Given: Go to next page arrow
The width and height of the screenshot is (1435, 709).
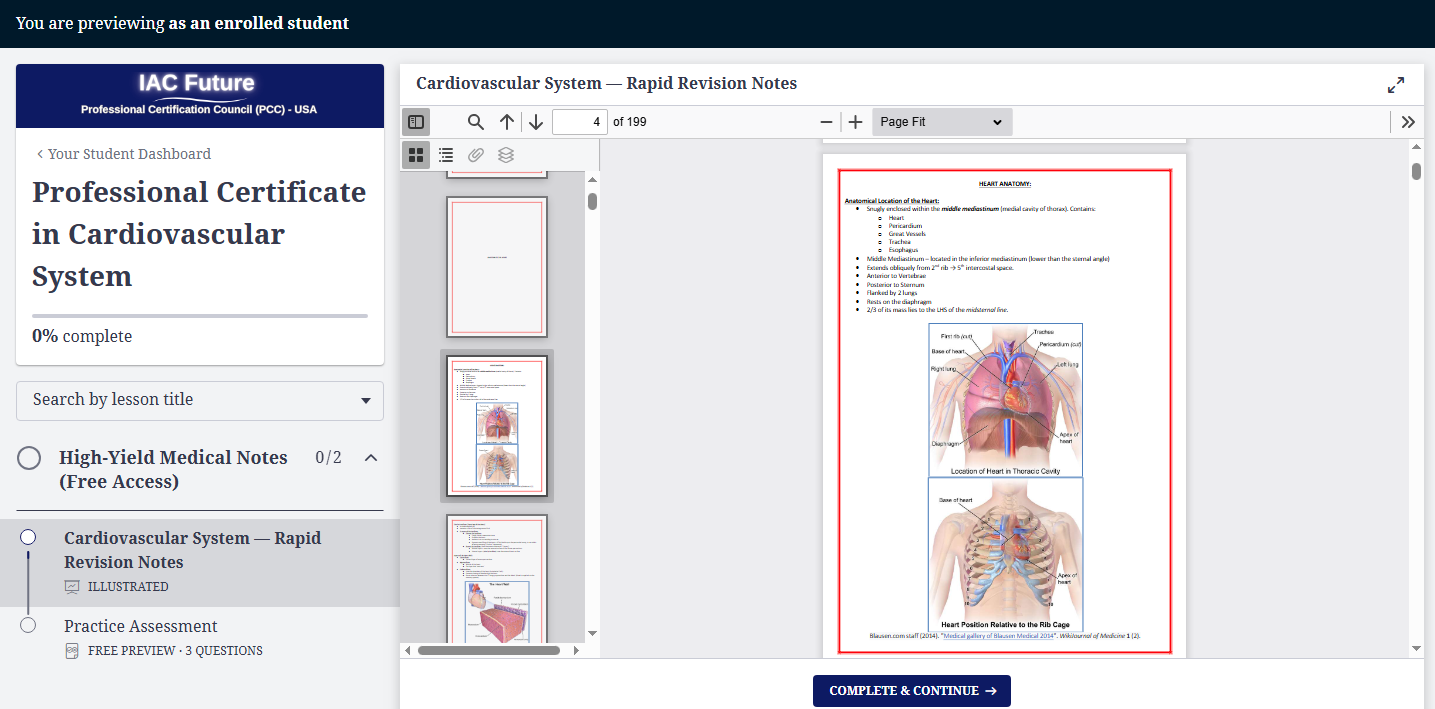Looking at the screenshot, I should [536, 122].
